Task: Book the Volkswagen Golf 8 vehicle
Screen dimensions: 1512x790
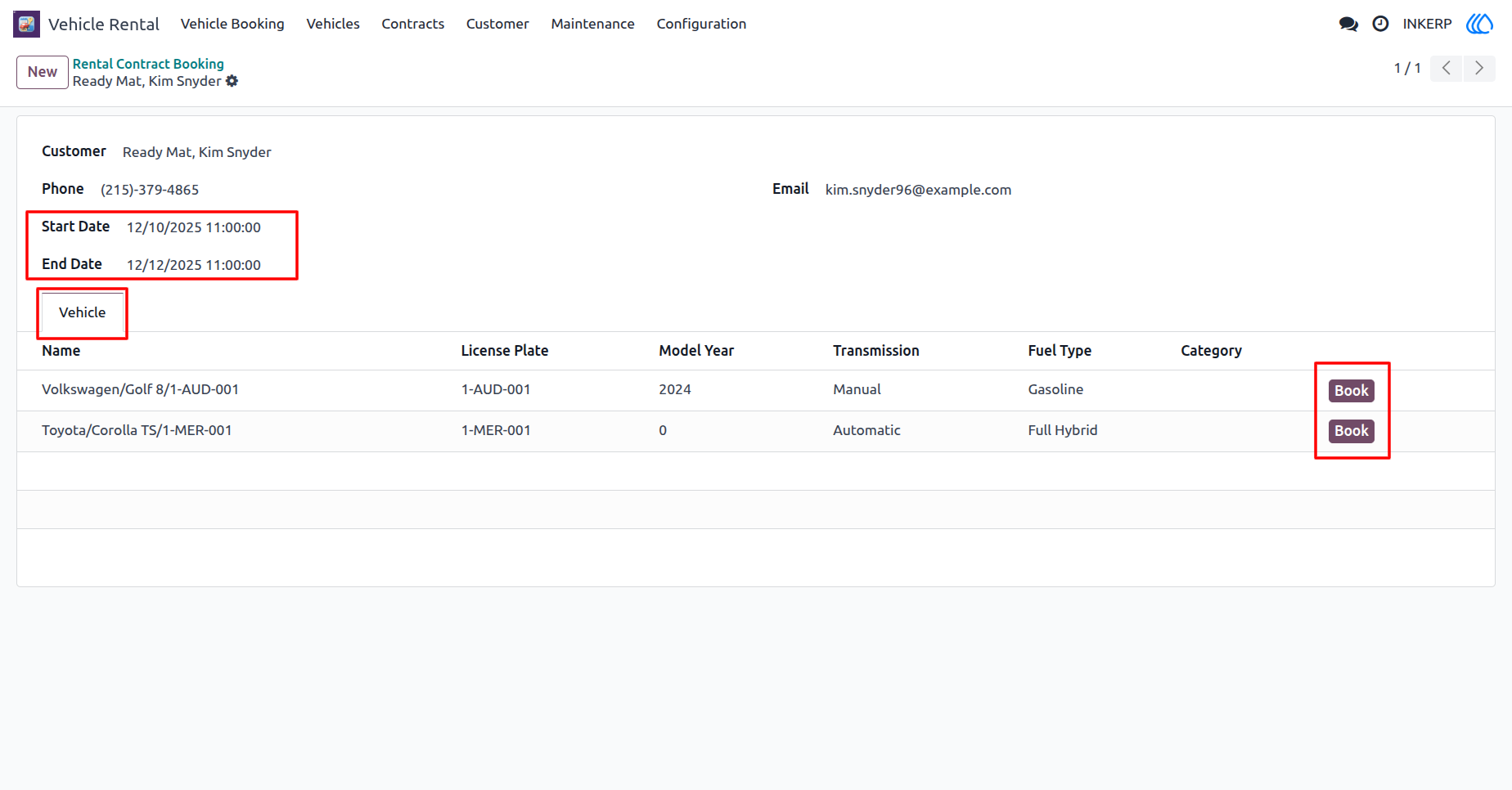Action: (x=1352, y=391)
